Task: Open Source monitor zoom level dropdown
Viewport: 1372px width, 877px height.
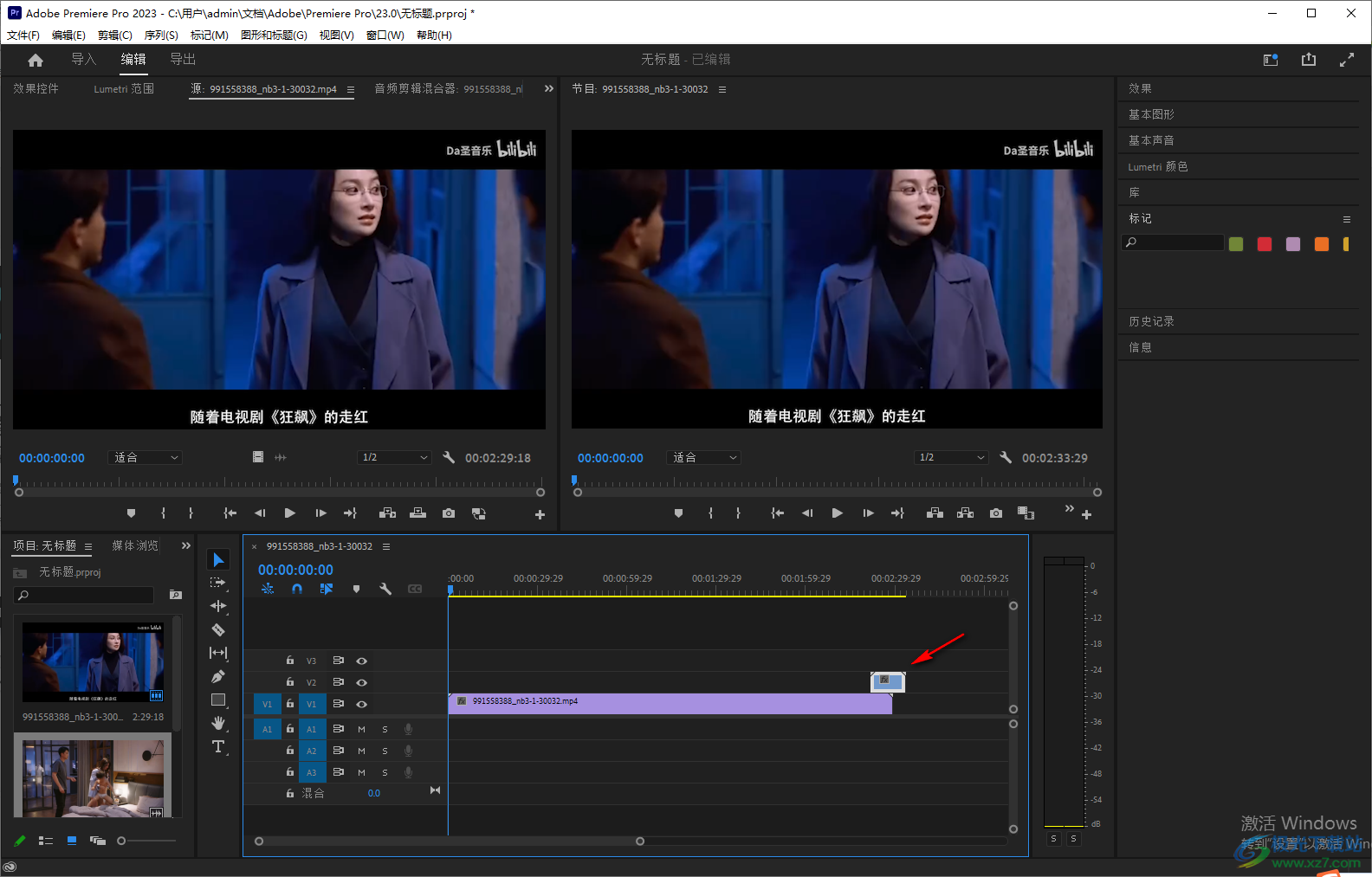Action: (x=145, y=457)
